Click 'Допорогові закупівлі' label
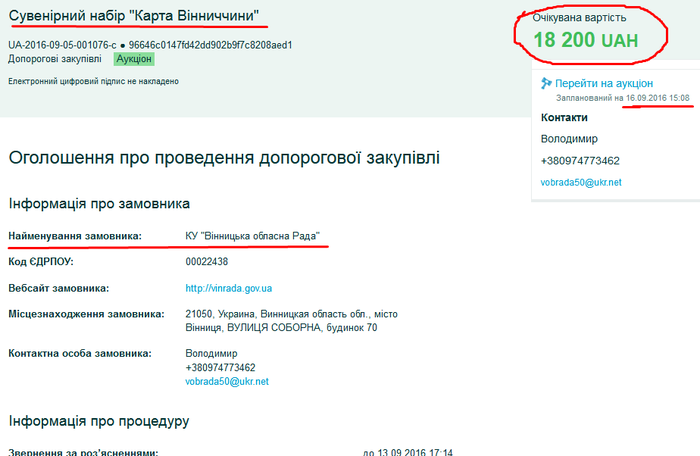The image size is (700, 456). pos(55,59)
